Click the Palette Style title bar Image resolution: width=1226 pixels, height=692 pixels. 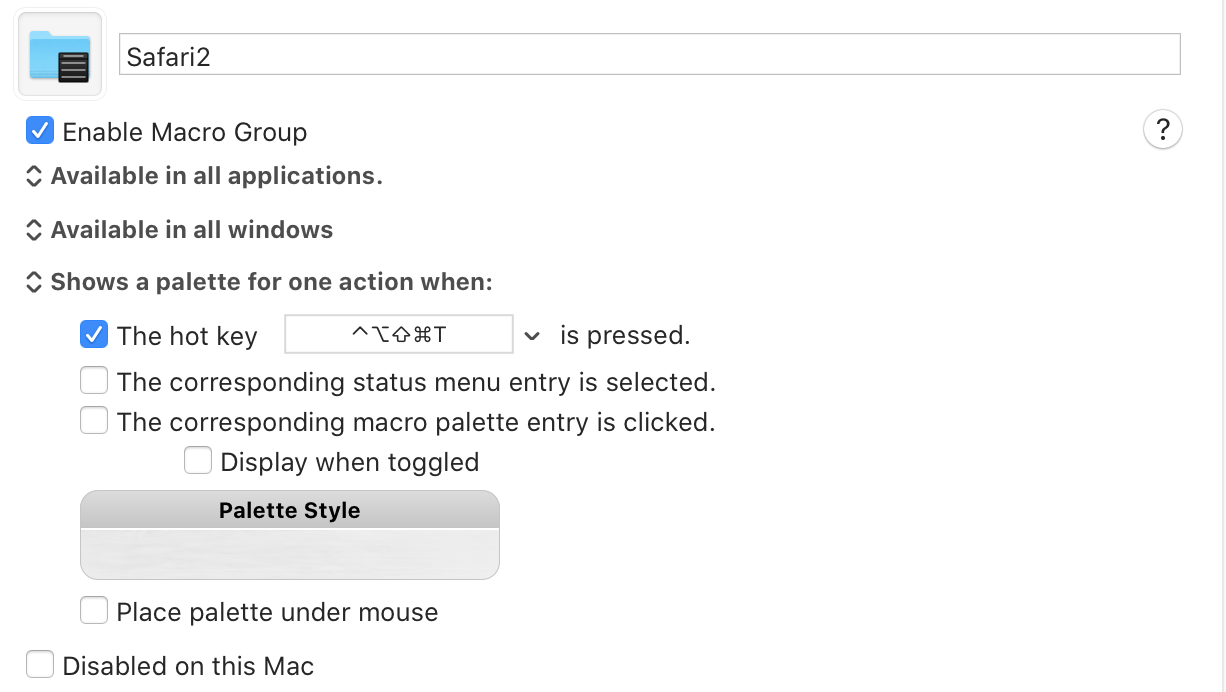pos(289,509)
